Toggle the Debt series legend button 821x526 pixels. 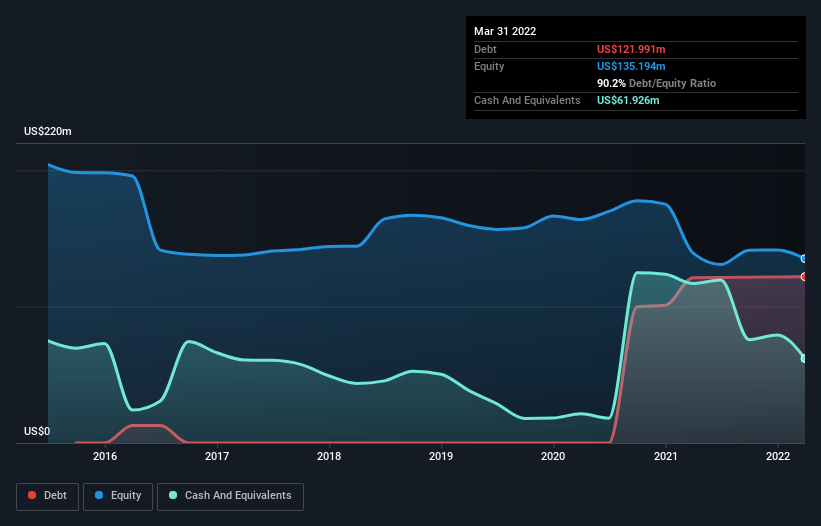pos(47,496)
